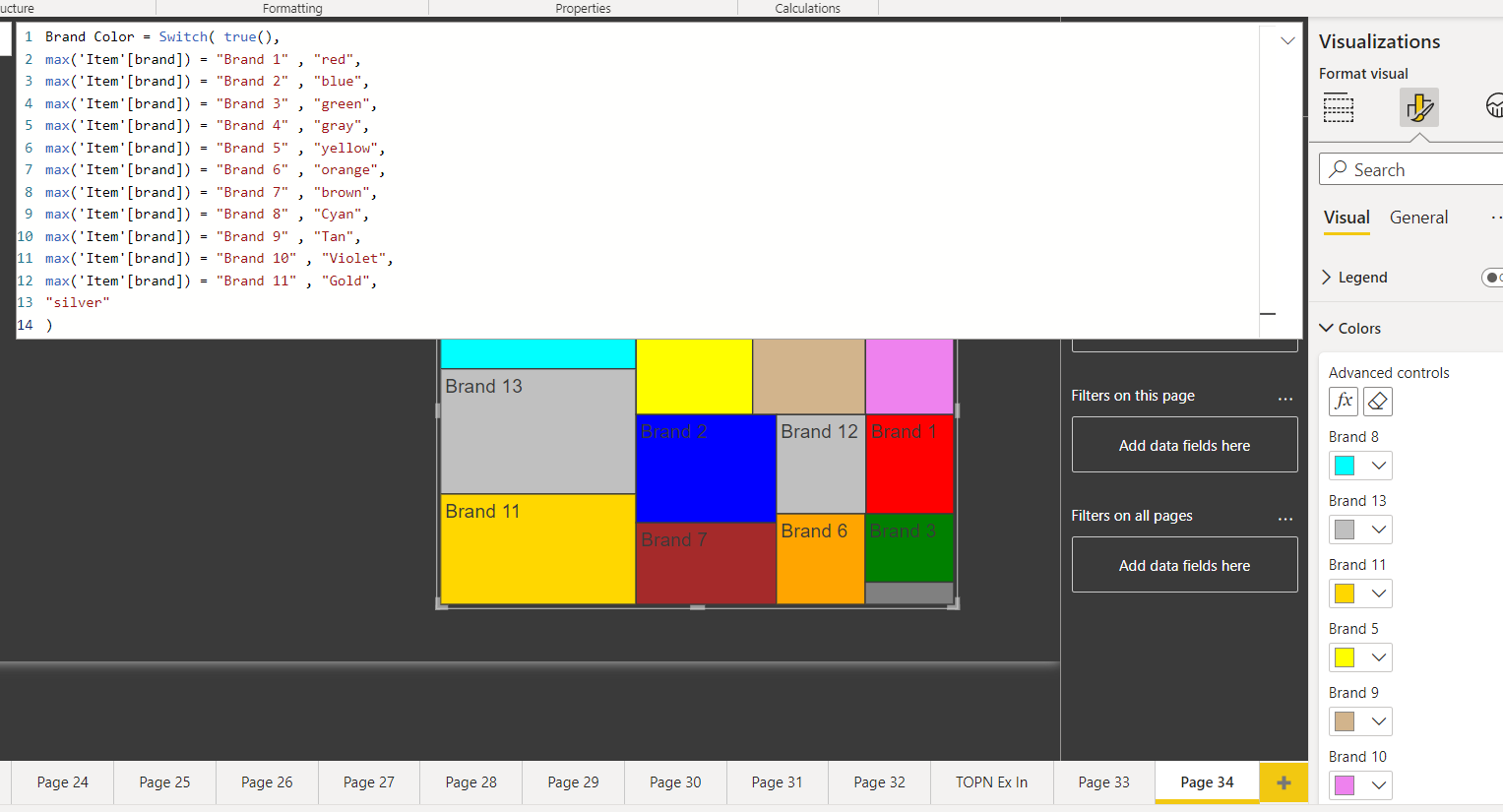Switch to the General formatting tab
1503x812 pixels.
[1418, 218]
